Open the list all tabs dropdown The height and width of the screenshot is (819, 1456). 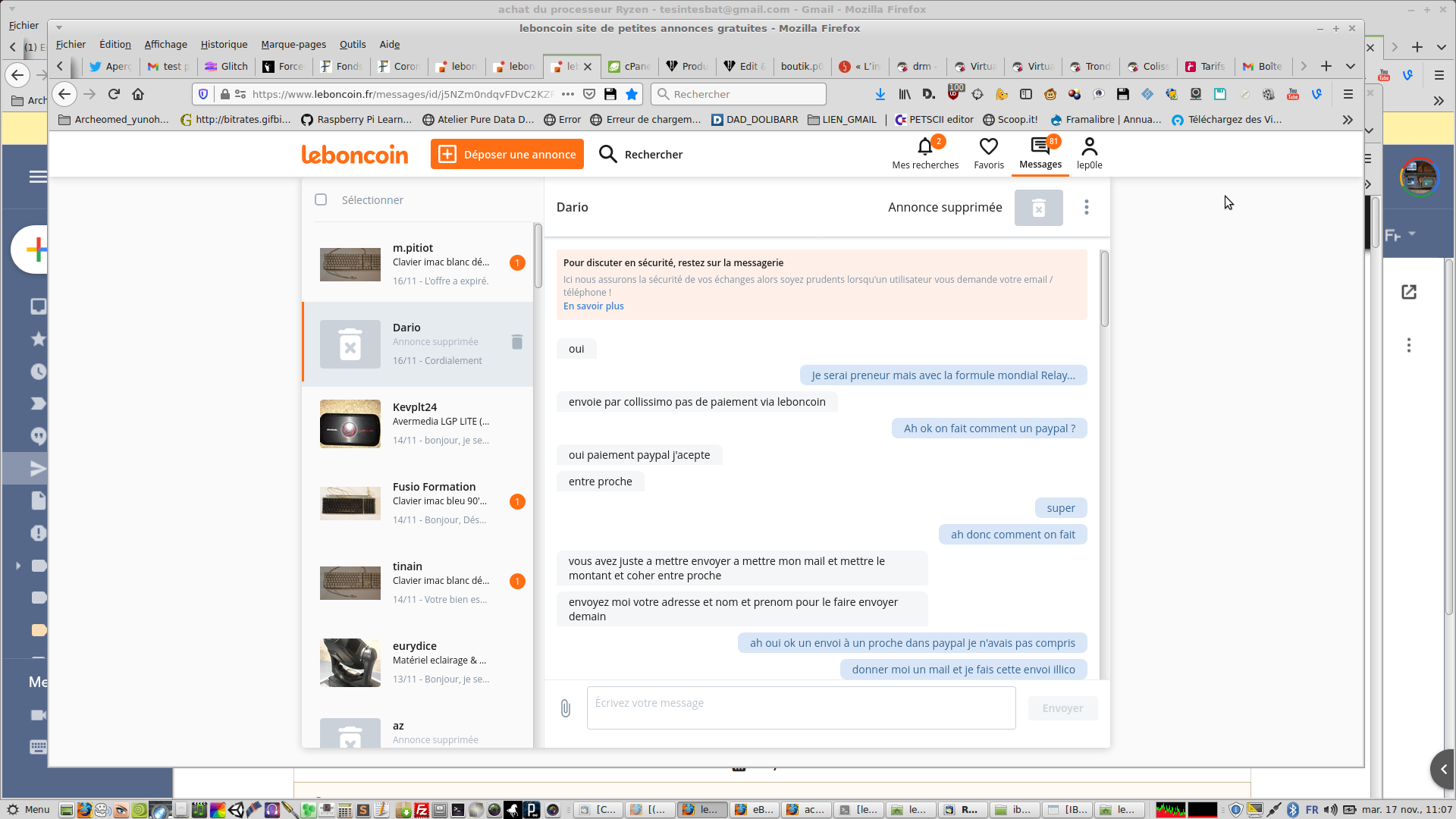pos(1351,67)
